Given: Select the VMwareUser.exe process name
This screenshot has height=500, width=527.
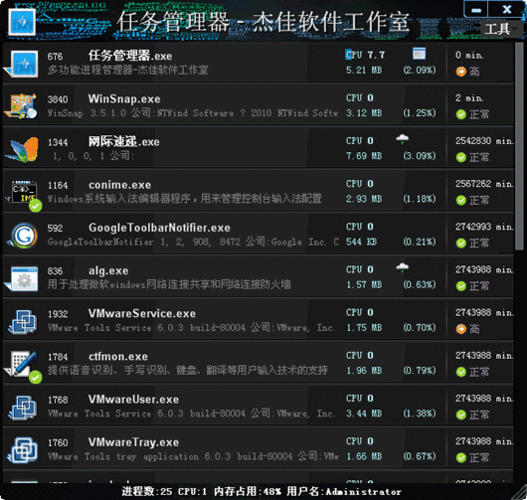Looking at the screenshot, I should pos(133,400).
